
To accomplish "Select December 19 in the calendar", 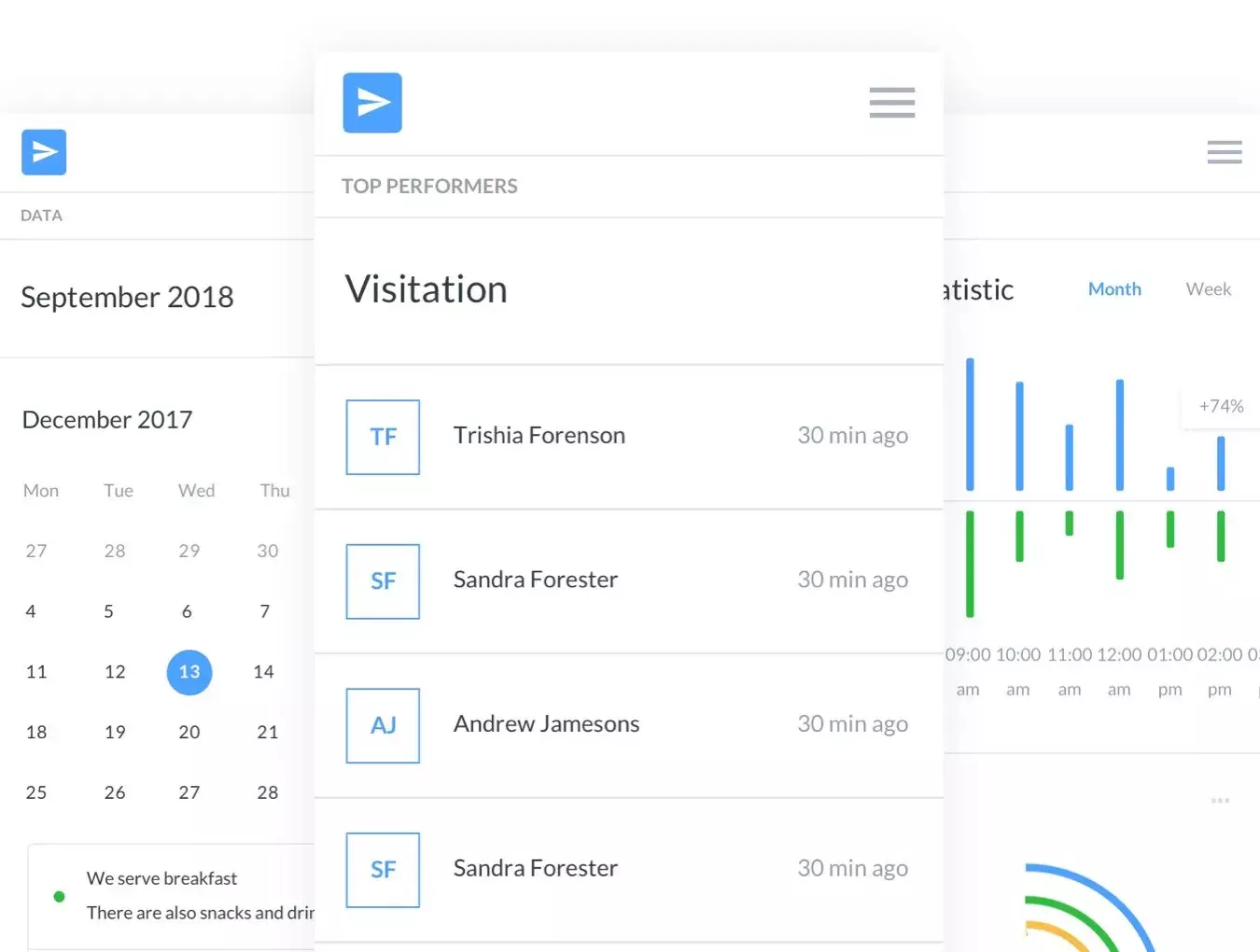I will click(x=115, y=733).
